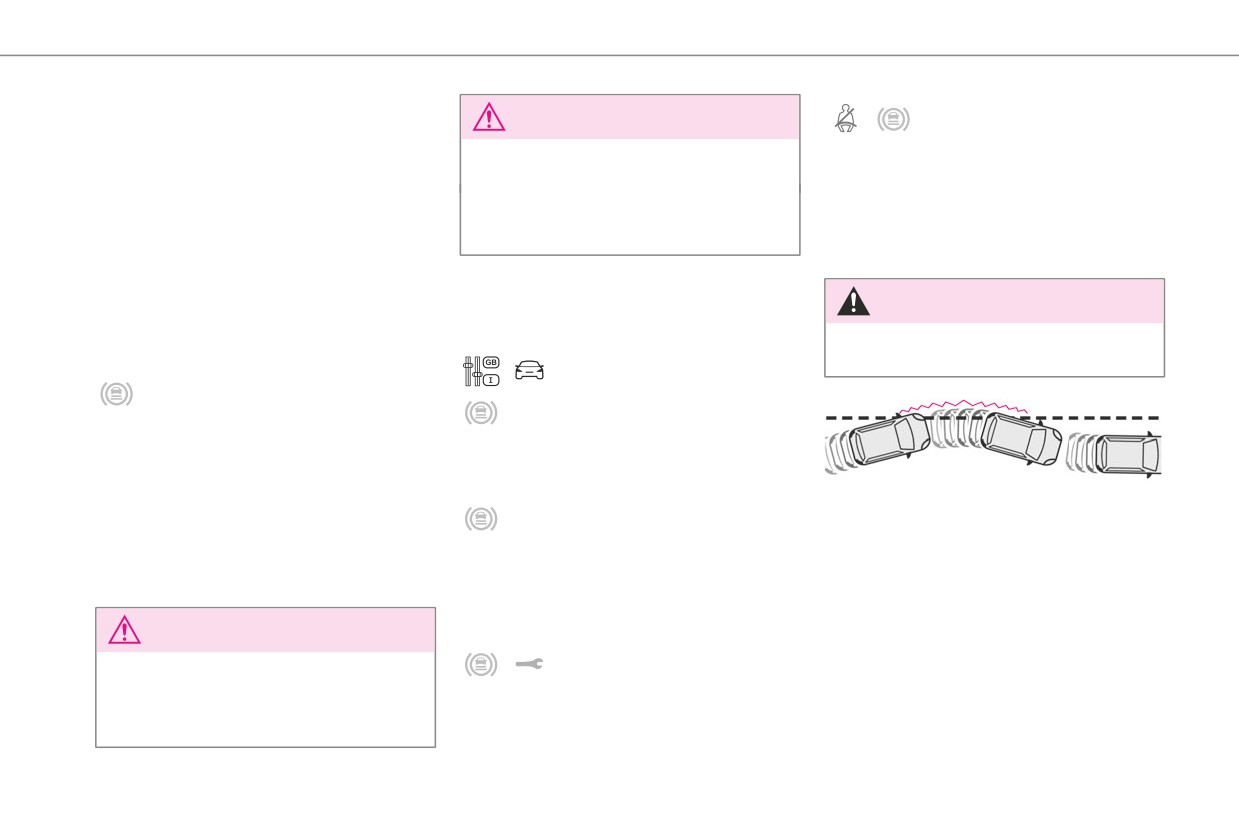
Task: Select the pink zigzag line above the dashed line
Action: click(965, 404)
